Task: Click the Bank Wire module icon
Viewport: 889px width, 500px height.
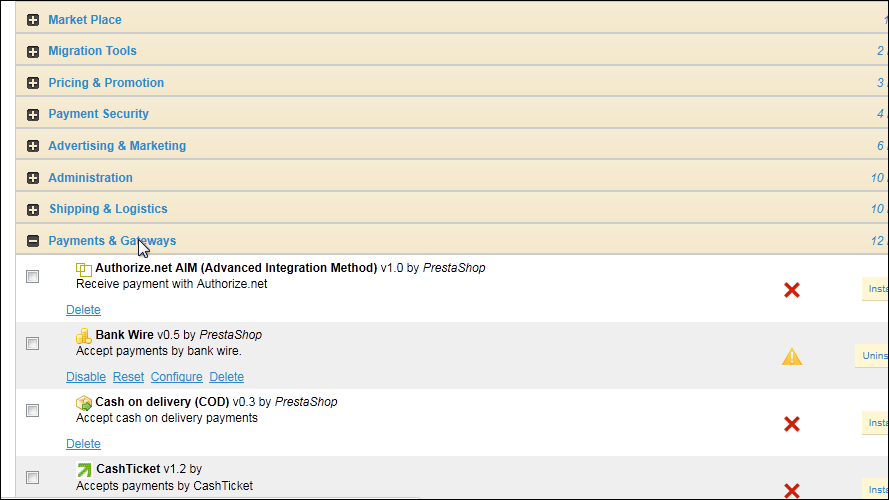Action: pos(84,335)
